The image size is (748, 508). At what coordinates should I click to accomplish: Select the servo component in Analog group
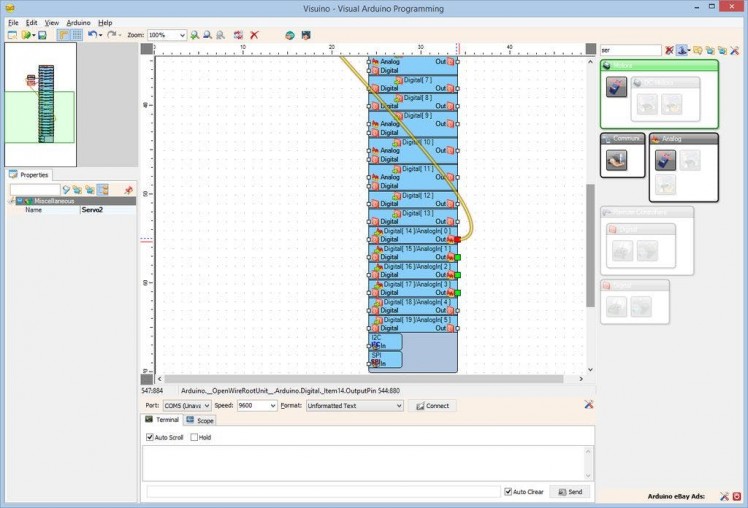tap(665, 160)
